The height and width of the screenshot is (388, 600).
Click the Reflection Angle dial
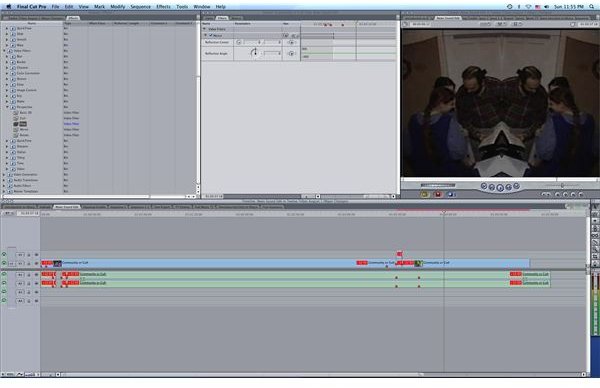[254, 53]
